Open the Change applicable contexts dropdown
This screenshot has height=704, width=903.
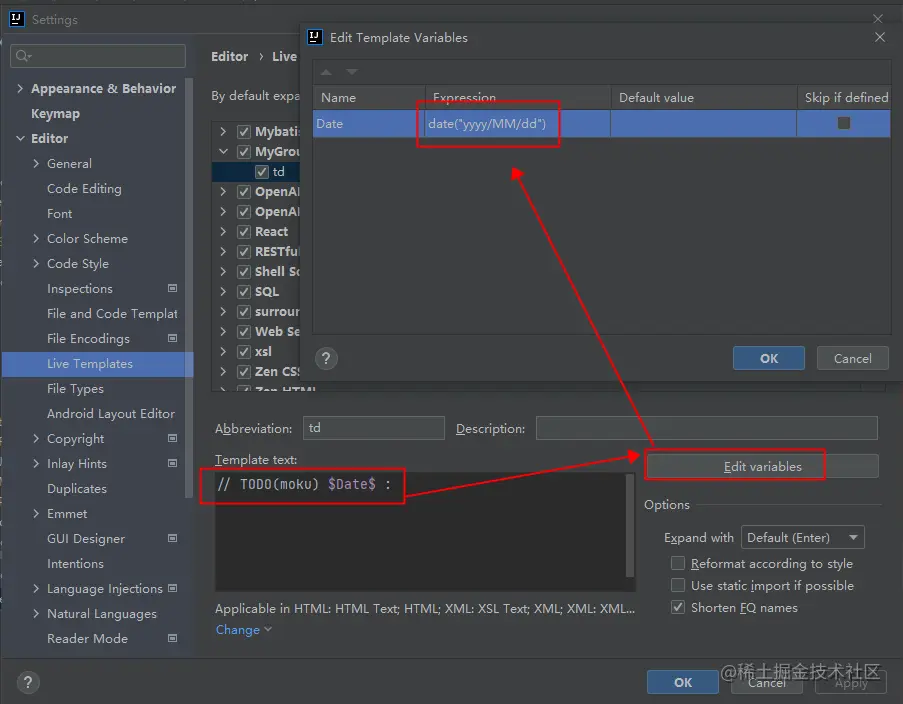tap(244, 630)
